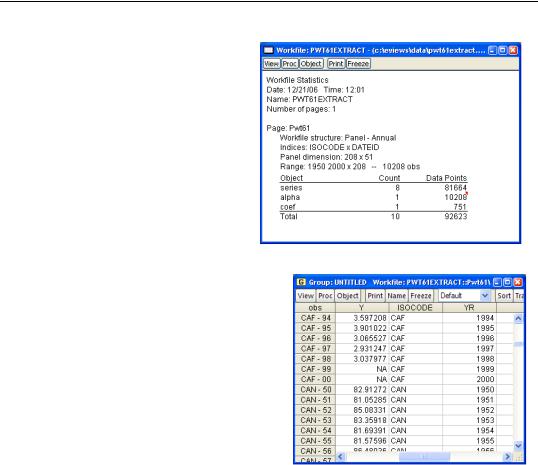
Task: Click the Workfile window title icon
Action: [268, 50]
